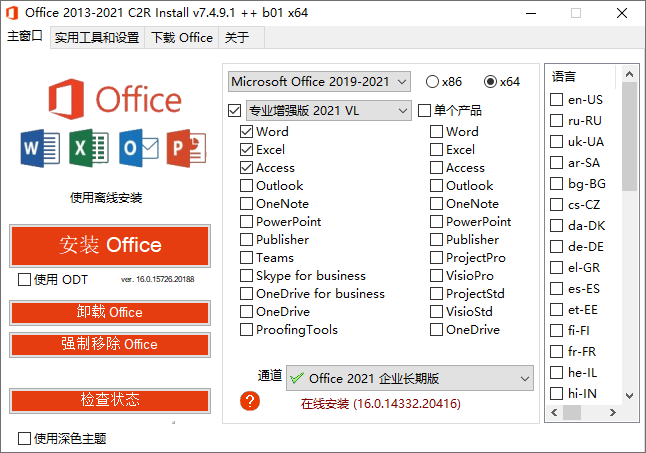Uncheck the Access checkbox in suite list
Screen dimensions: 646x453
click(247, 168)
